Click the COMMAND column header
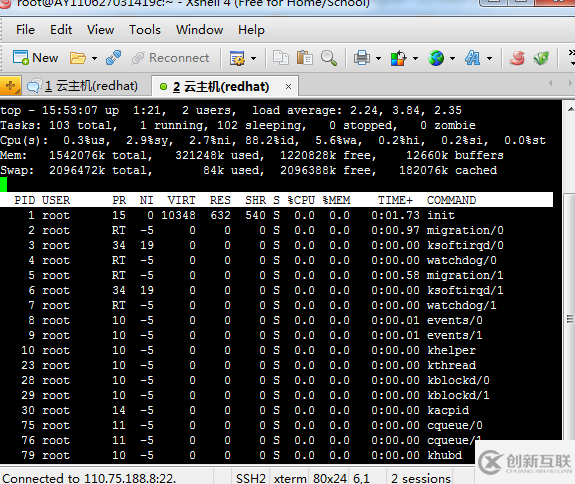This screenshot has height=484, width=575. pos(451,200)
